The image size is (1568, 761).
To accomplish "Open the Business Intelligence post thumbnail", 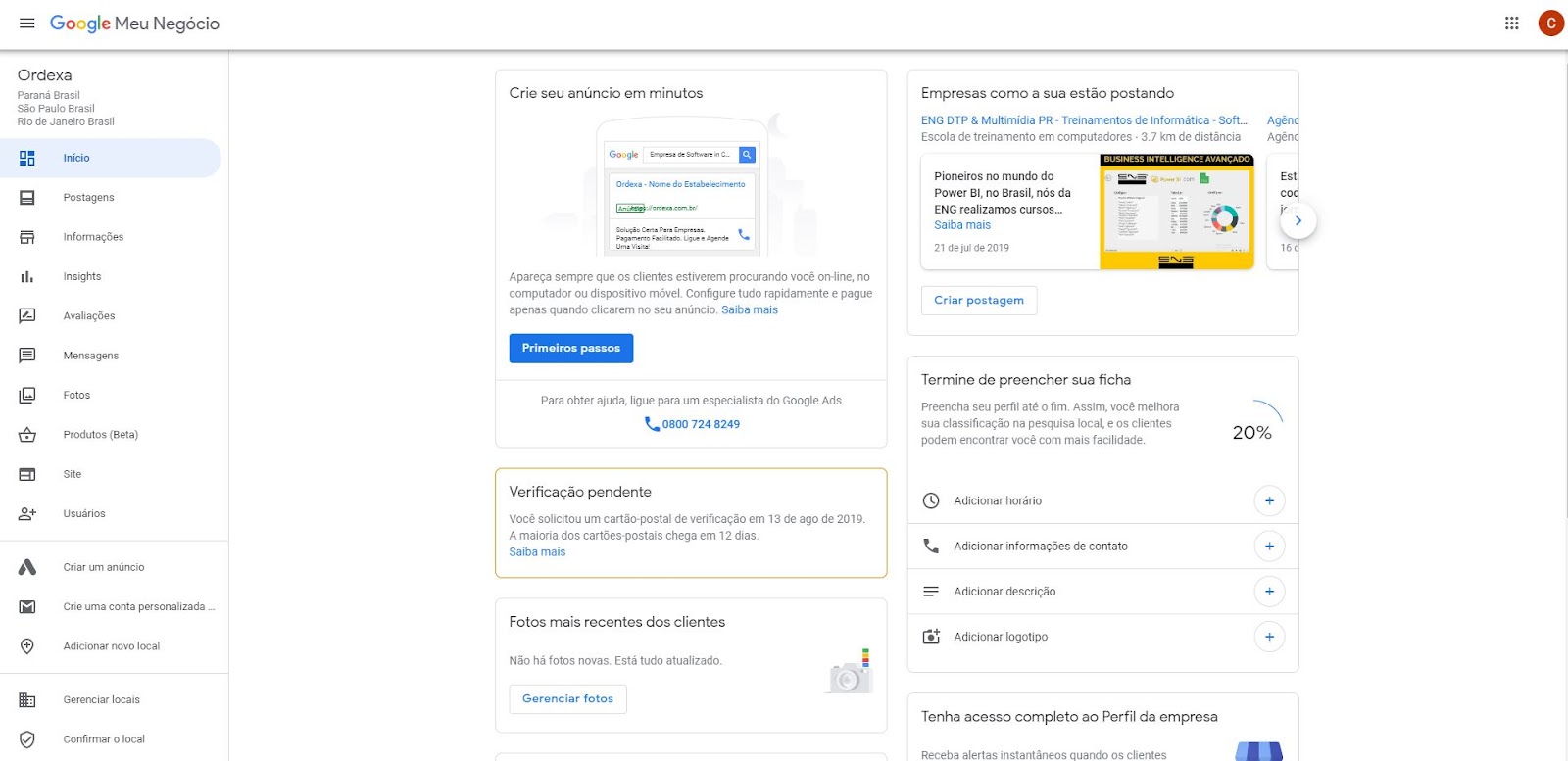I will point(1177,212).
